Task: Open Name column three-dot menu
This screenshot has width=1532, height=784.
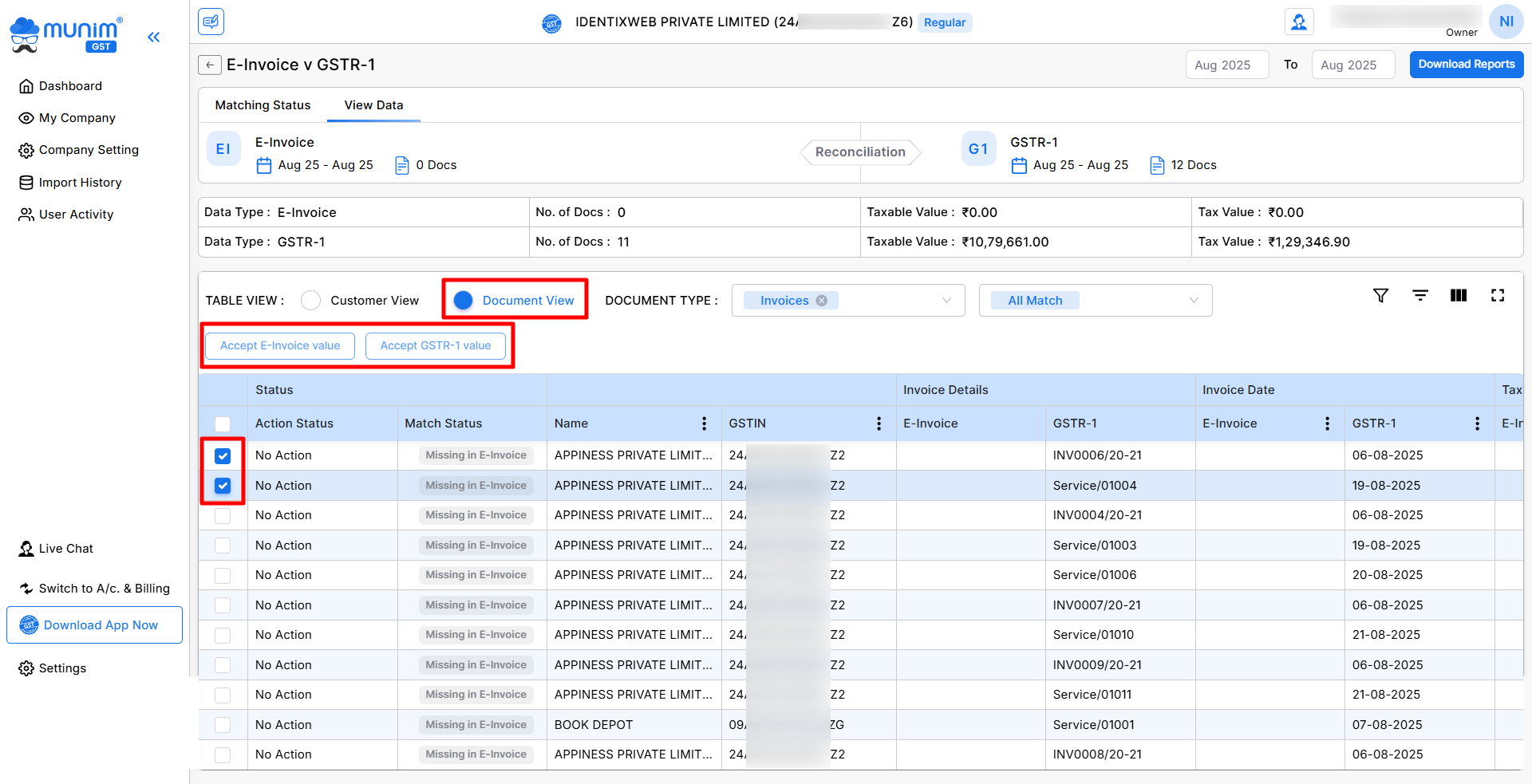Action: [x=704, y=424]
